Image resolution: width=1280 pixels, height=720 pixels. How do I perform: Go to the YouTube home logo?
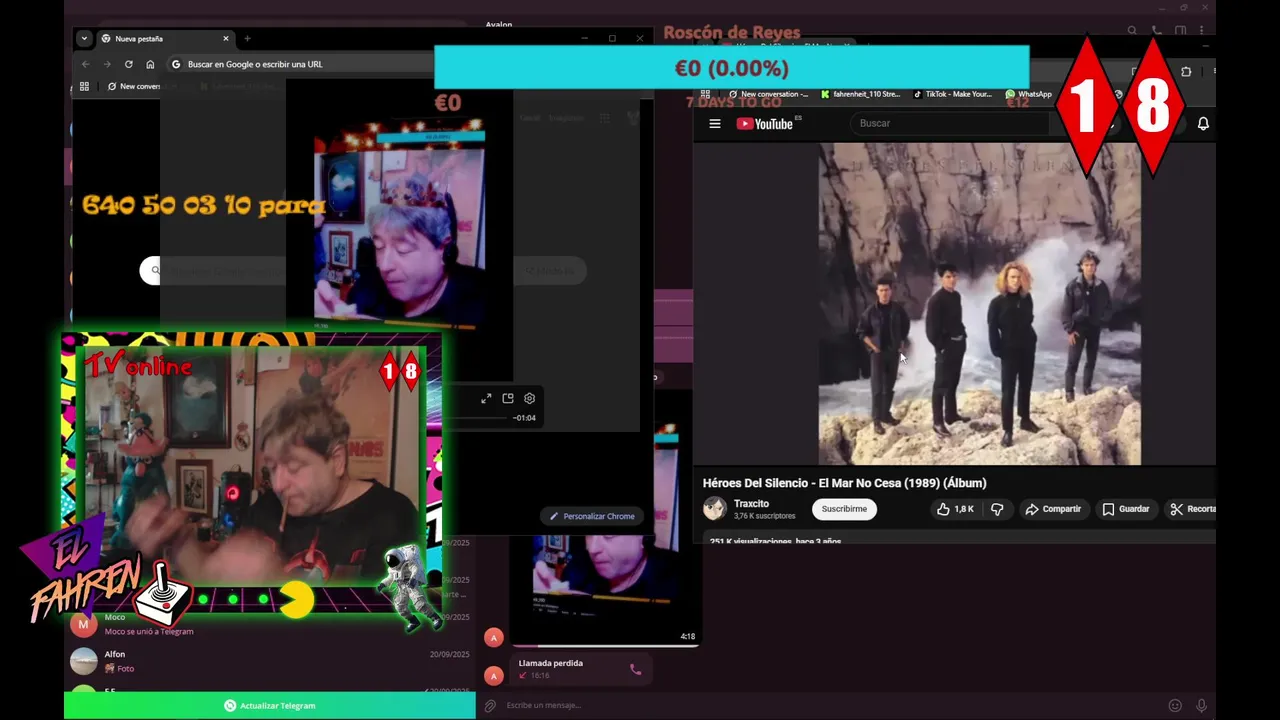[x=767, y=124]
